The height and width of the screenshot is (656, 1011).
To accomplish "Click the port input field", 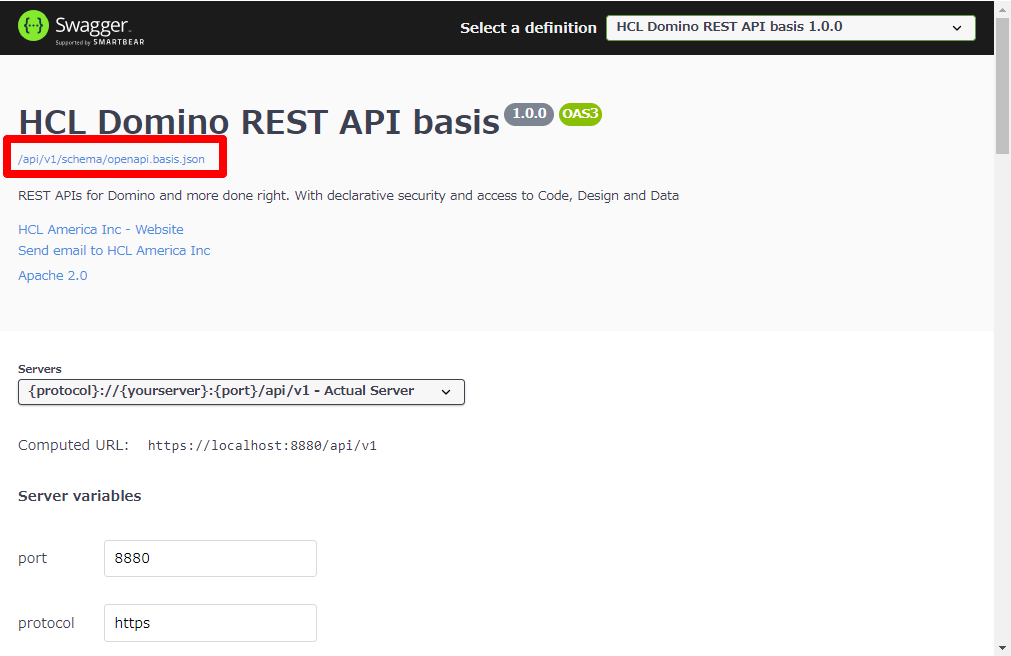I will point(210,559).
